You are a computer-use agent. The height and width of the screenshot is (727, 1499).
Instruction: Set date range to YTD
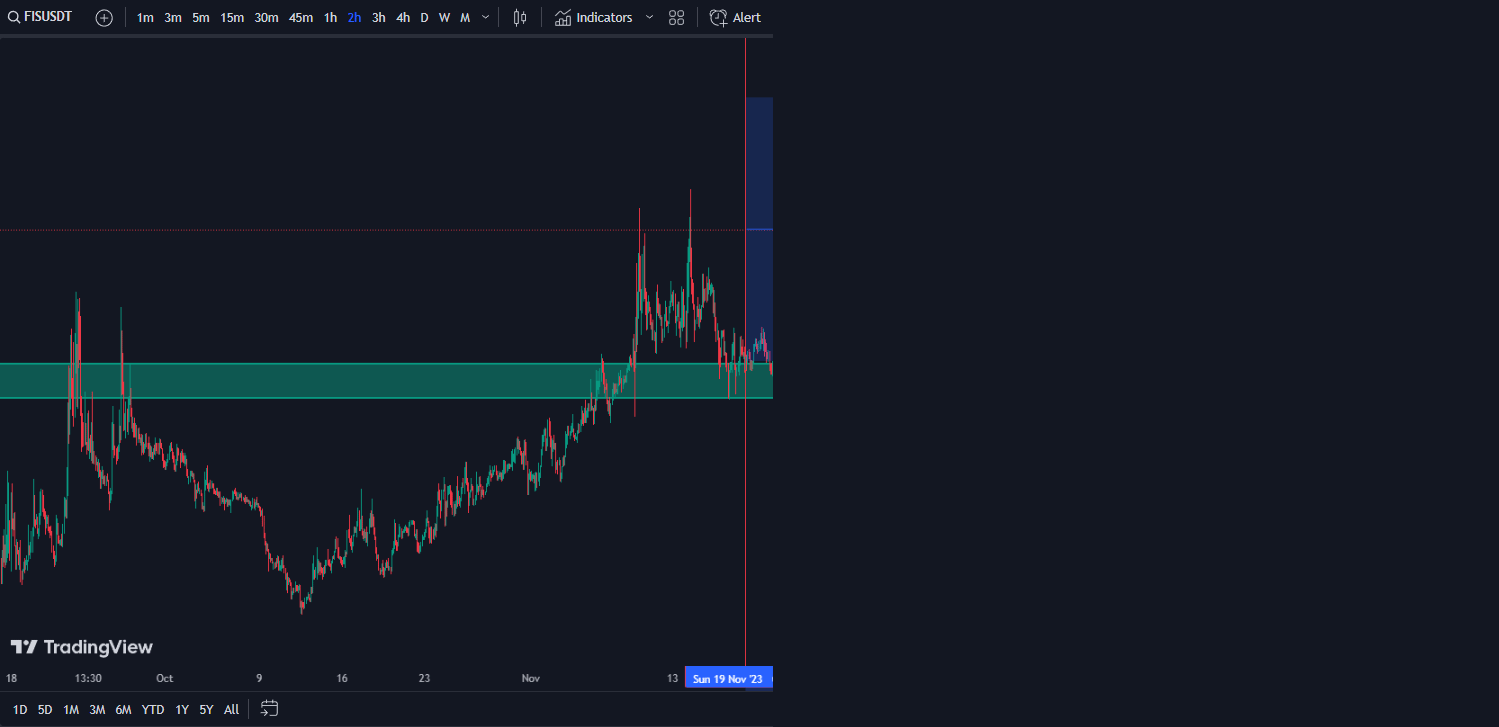153,710
